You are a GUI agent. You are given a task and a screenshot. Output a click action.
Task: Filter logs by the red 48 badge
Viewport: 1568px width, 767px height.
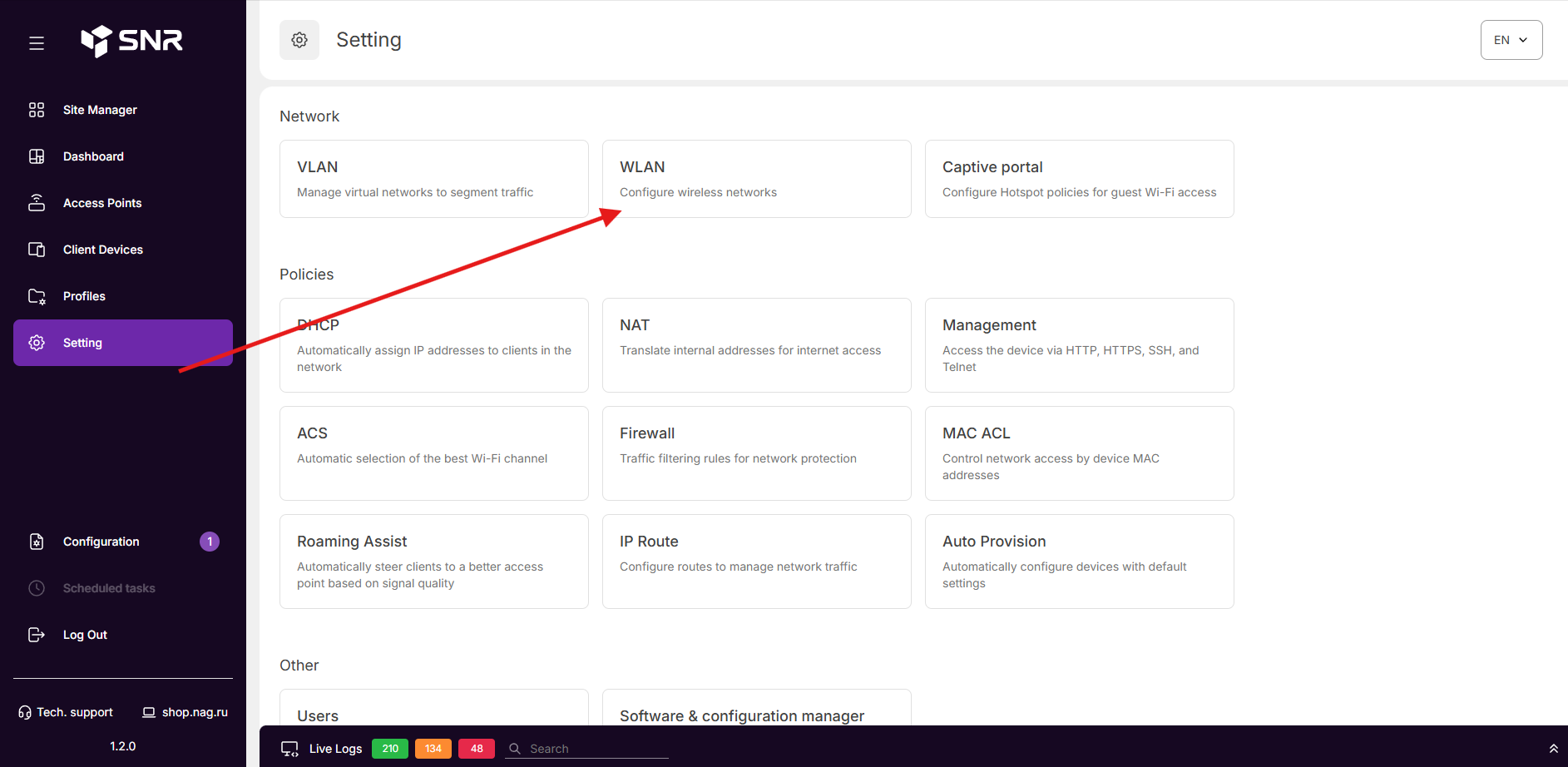[x=477, y=749]
